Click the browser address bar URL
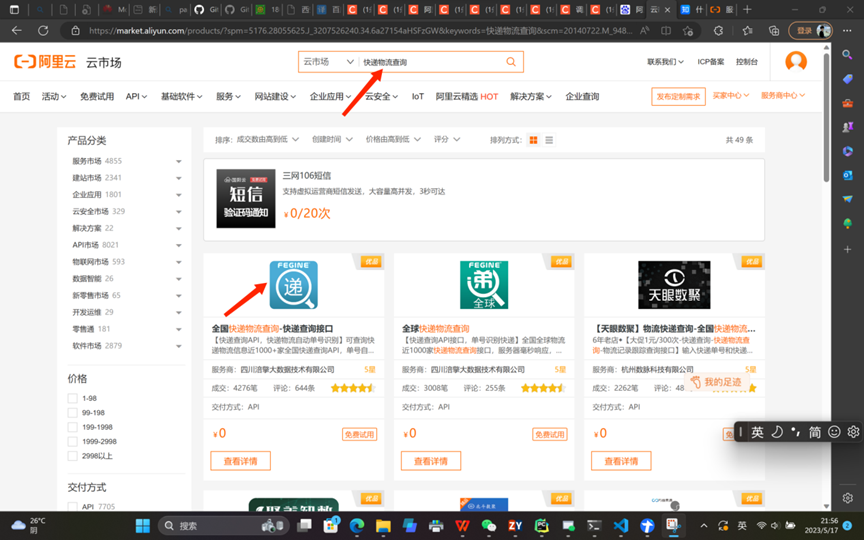 (360, 31)
